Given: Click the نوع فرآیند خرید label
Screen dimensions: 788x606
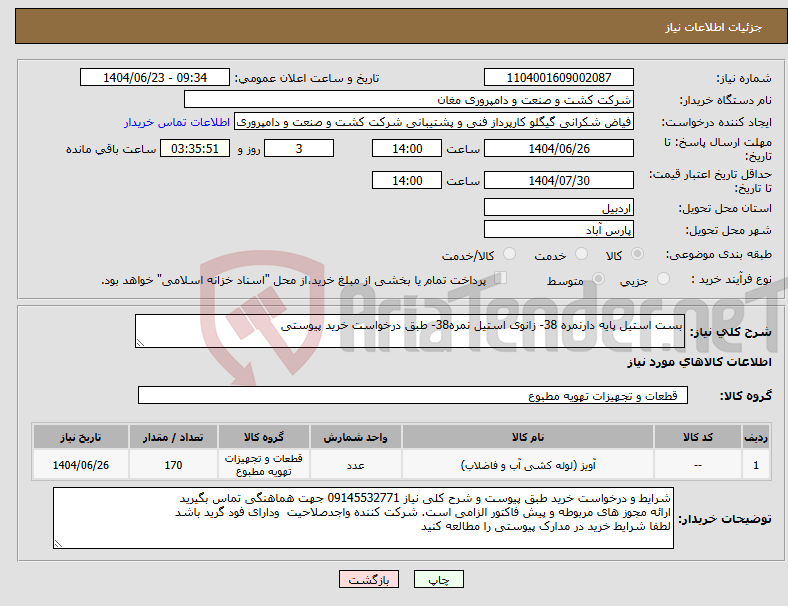Looking at the screenshot, I should (732, 279).
